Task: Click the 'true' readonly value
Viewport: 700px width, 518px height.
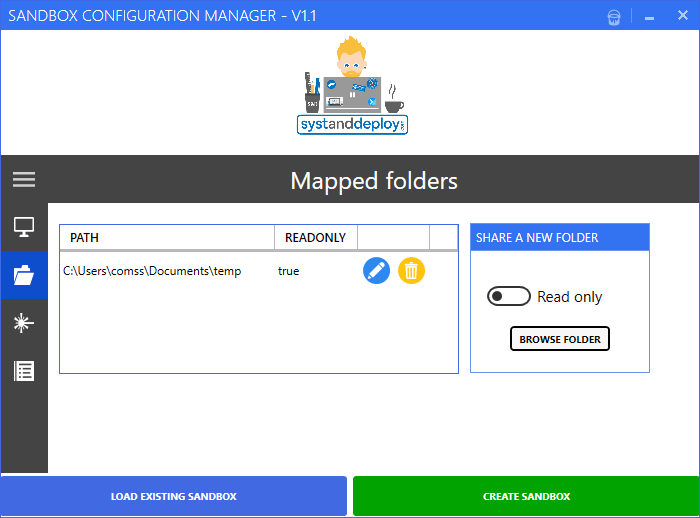Action: click(288, 271)
